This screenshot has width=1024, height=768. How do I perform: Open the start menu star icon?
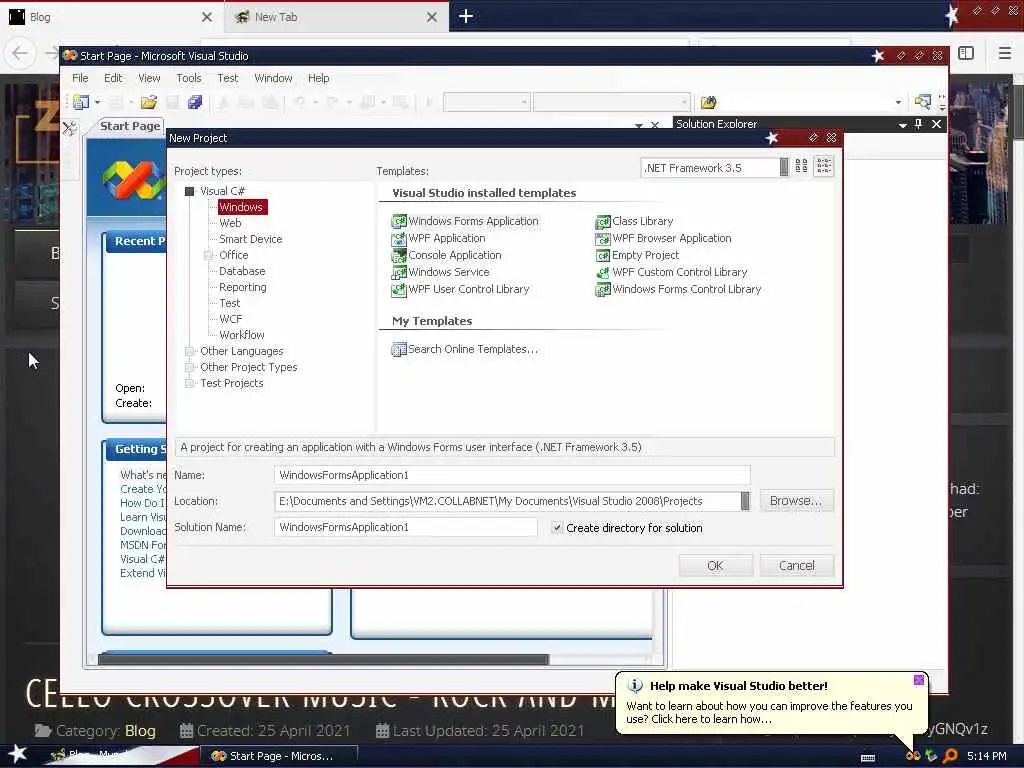pyautogui.click(x=17, y=754)
